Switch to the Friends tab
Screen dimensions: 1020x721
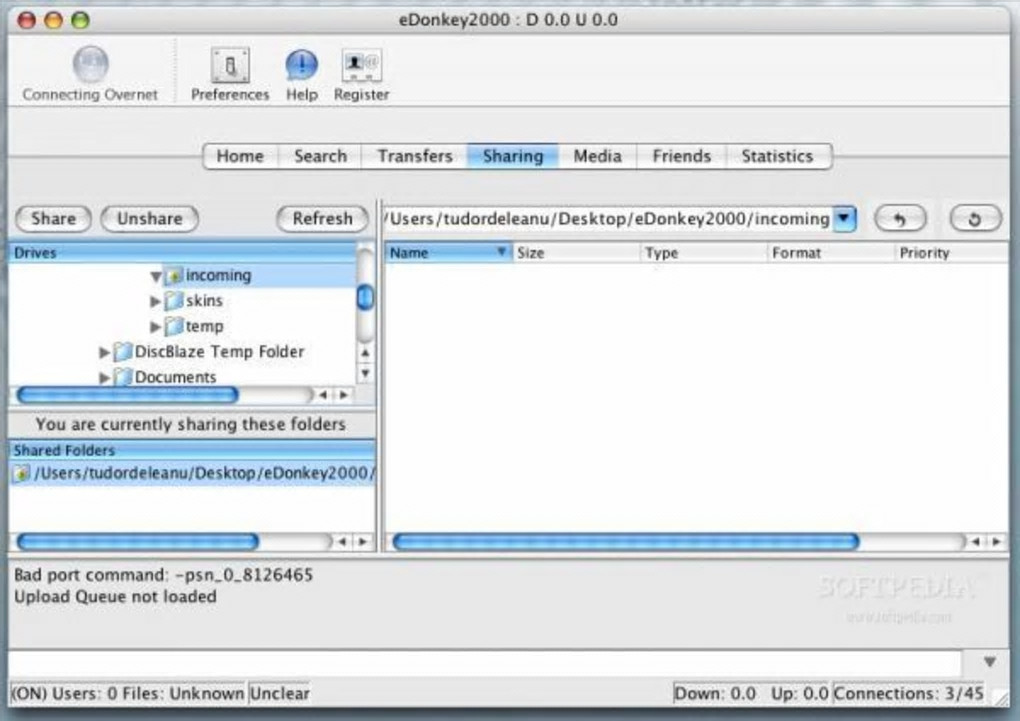tap(681, 156)
